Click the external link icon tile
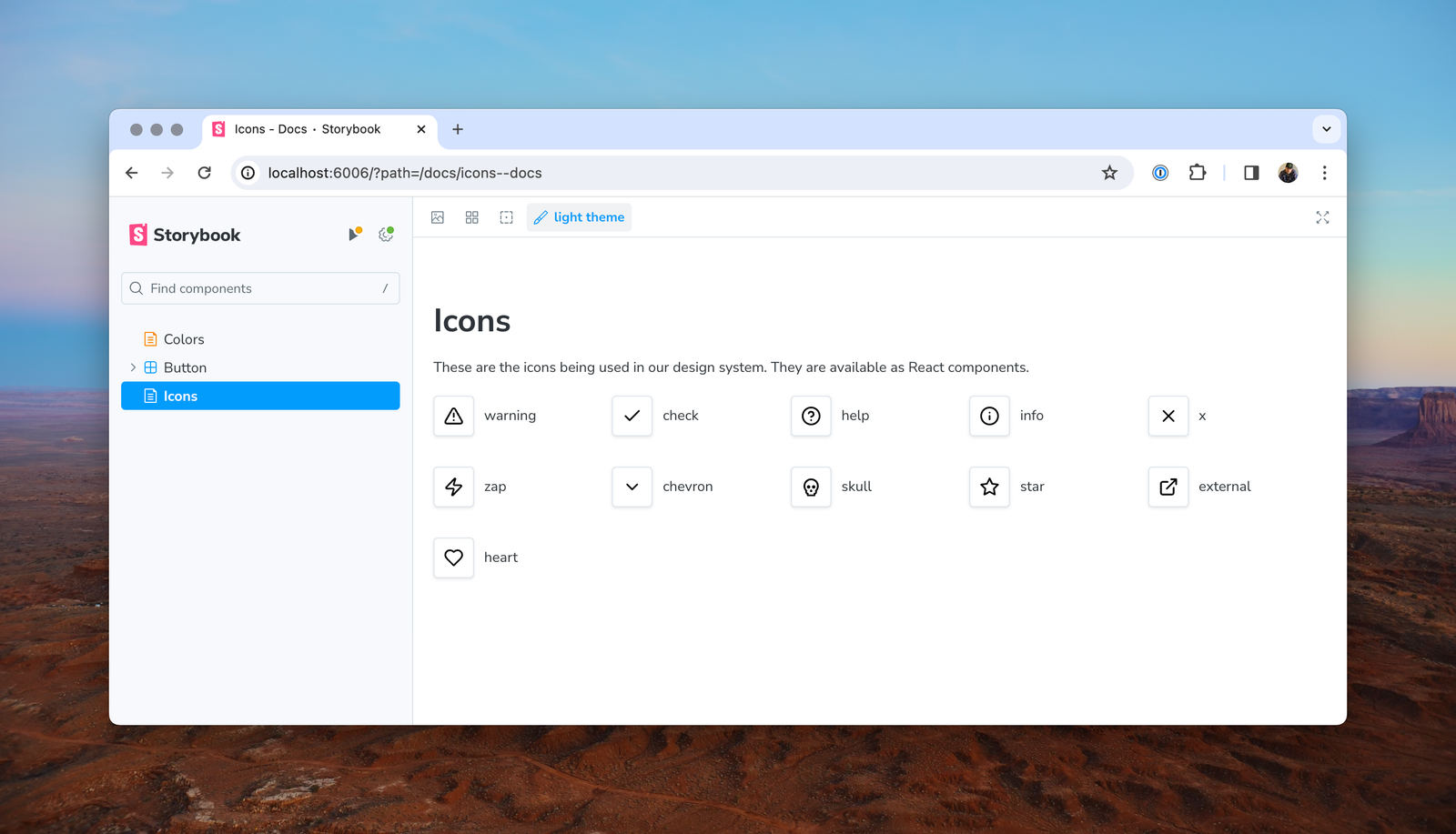This screenshot has height=834, width=1456. [1168, 487]
